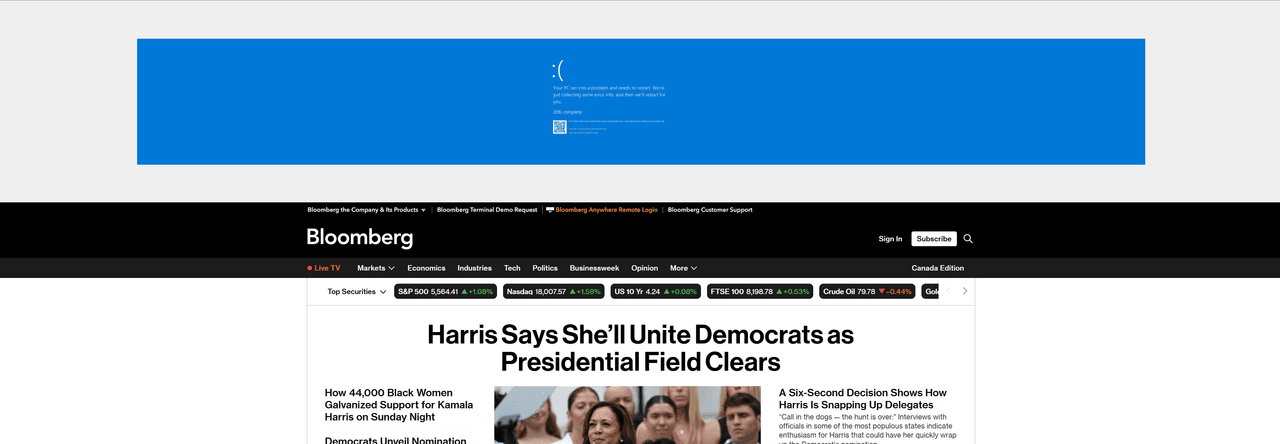Open the US 10 Yr ticker
The image size is (1280, 444).
656,292
